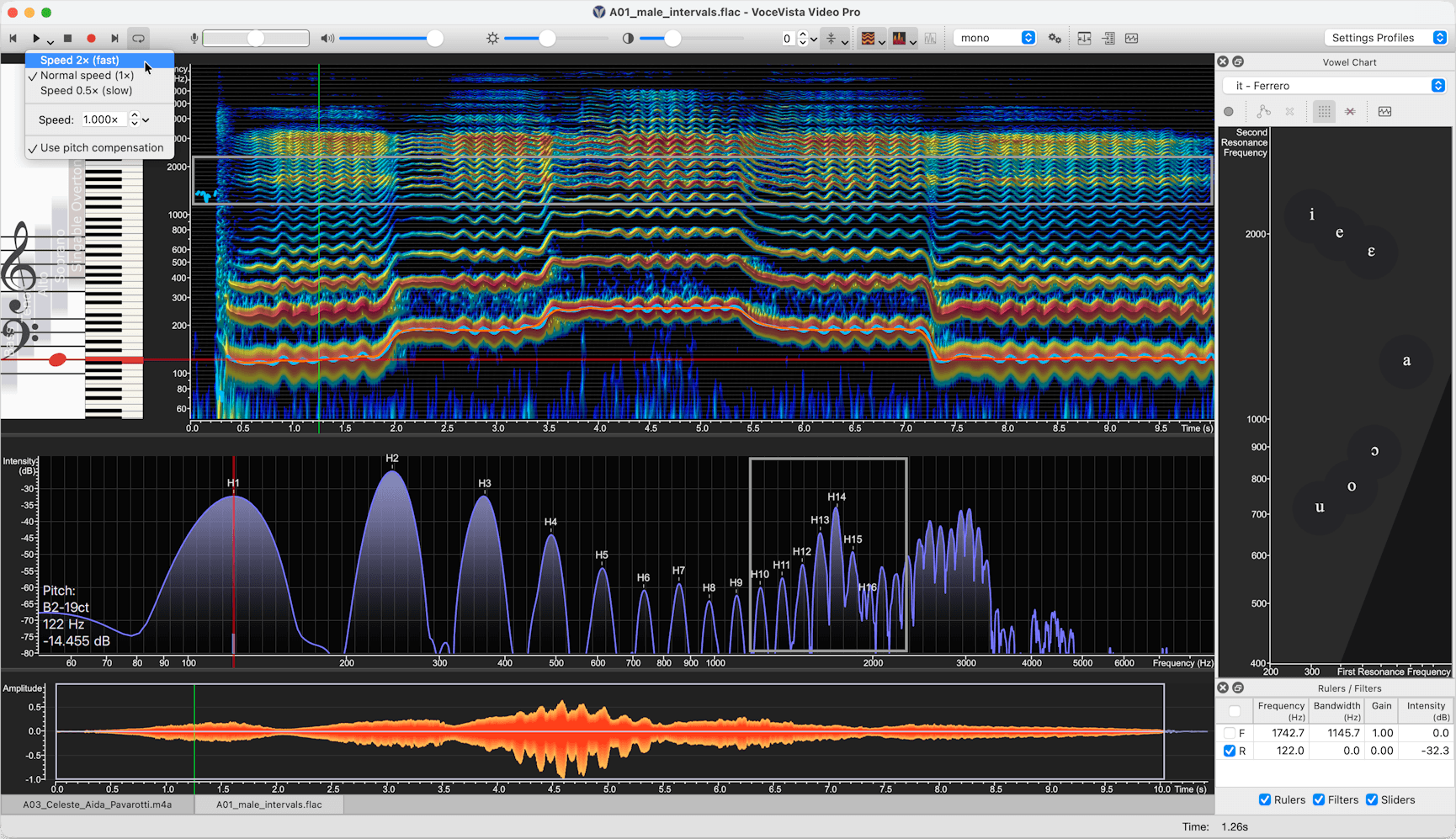The height and width of the screenshot is (839, 1456).
Task: Jump to the start of the recording
Action: click(x=13, y=39)
